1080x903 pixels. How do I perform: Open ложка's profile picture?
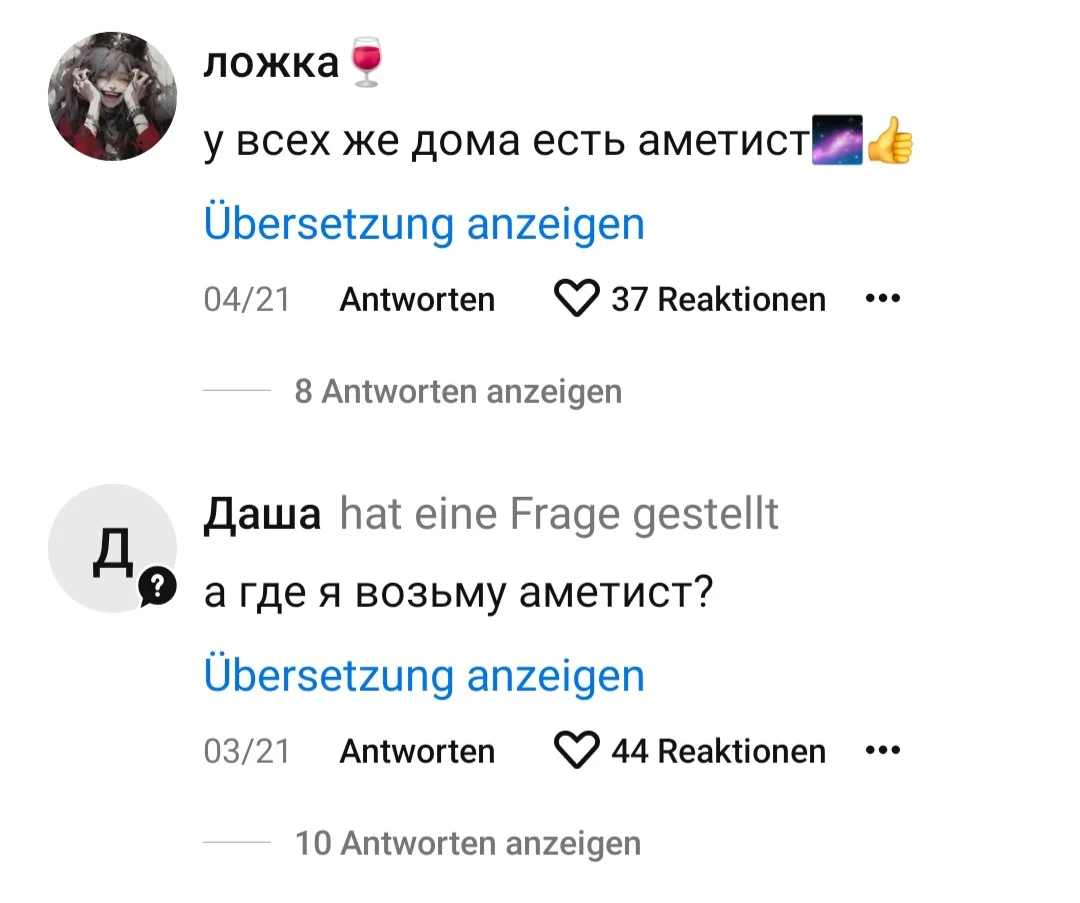tap(112, 97)
